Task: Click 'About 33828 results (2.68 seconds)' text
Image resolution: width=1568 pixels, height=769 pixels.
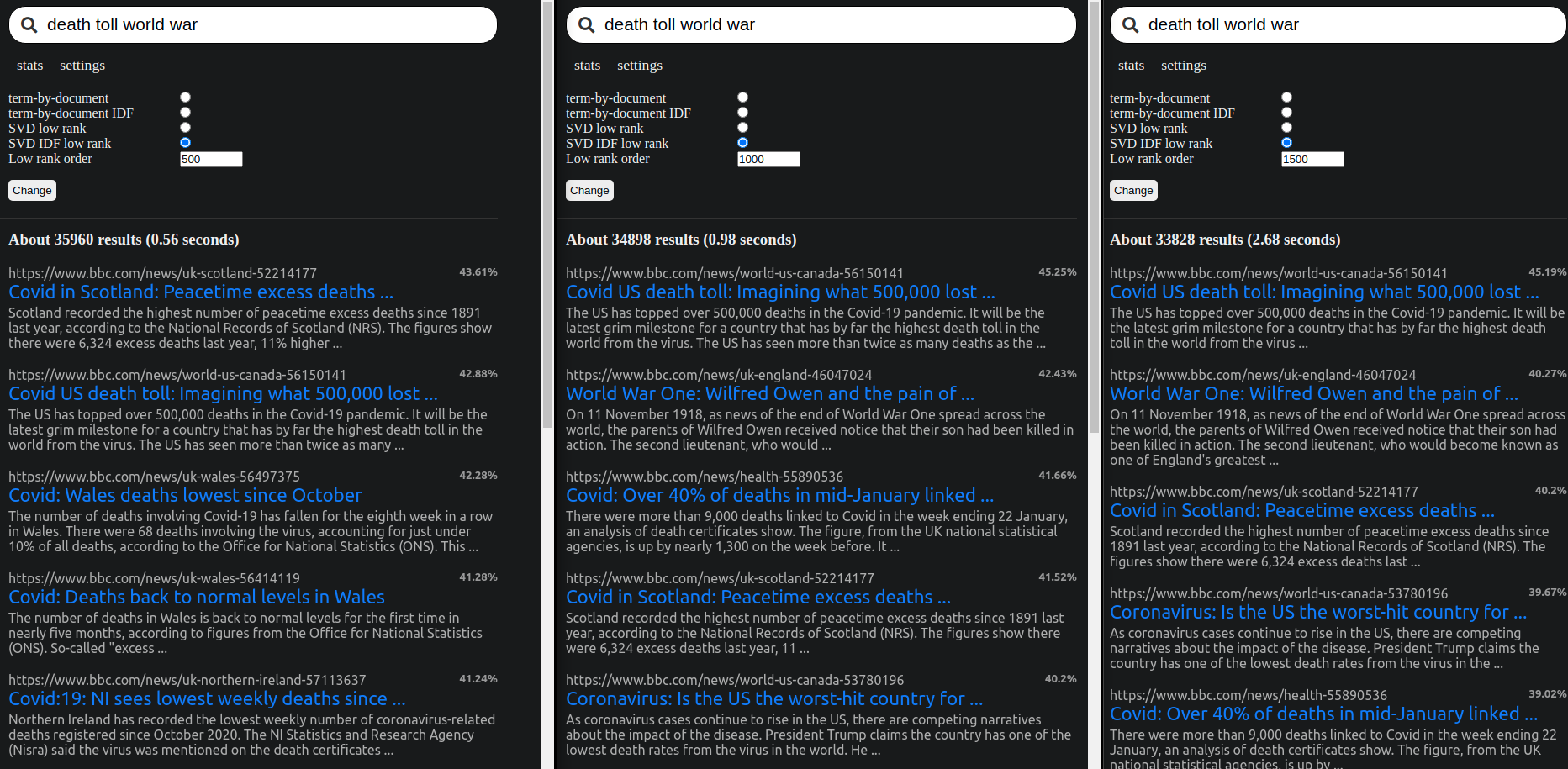Action: pos(1225,240)
